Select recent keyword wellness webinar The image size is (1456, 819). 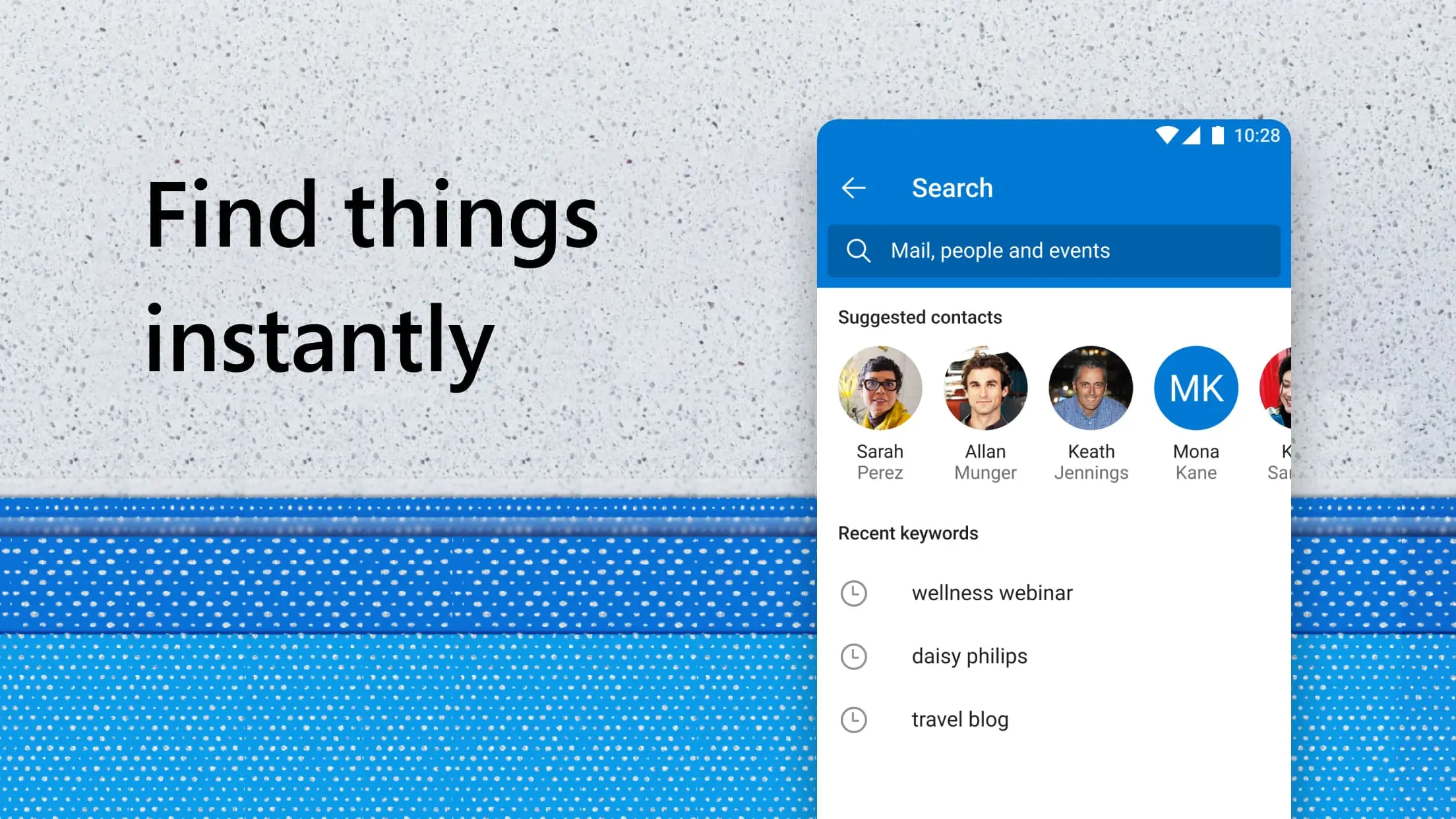coord(992,593)
